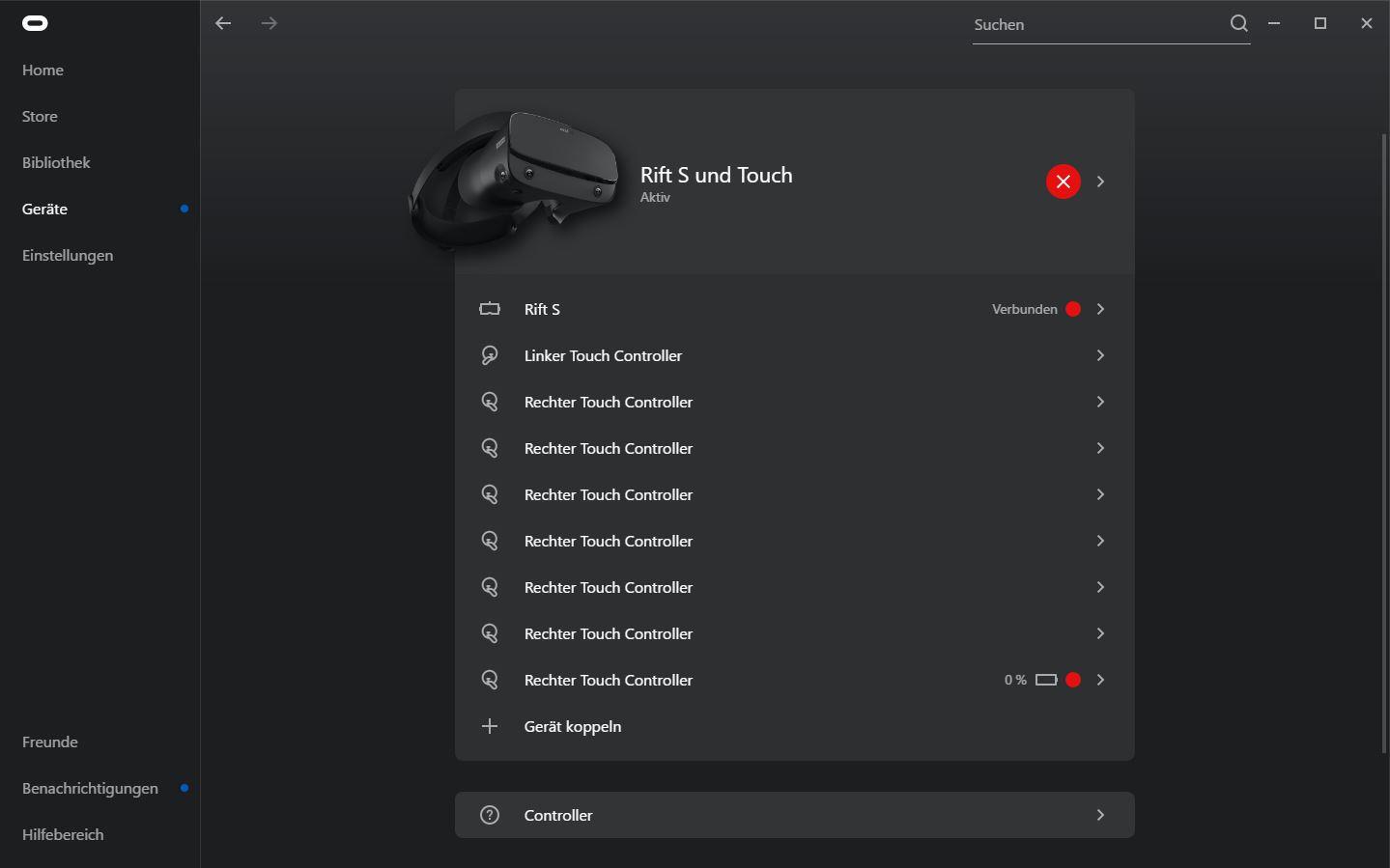Open the Home section

coord(43,70)
